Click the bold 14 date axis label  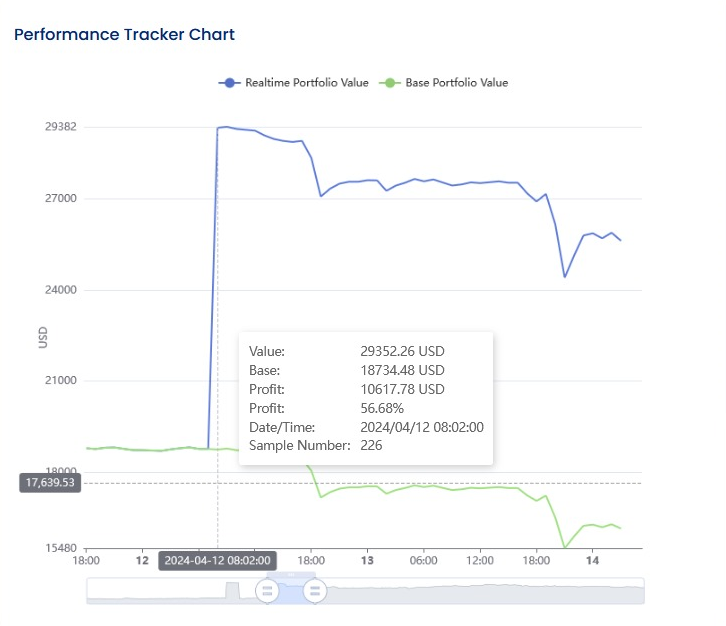pos(592,559)
